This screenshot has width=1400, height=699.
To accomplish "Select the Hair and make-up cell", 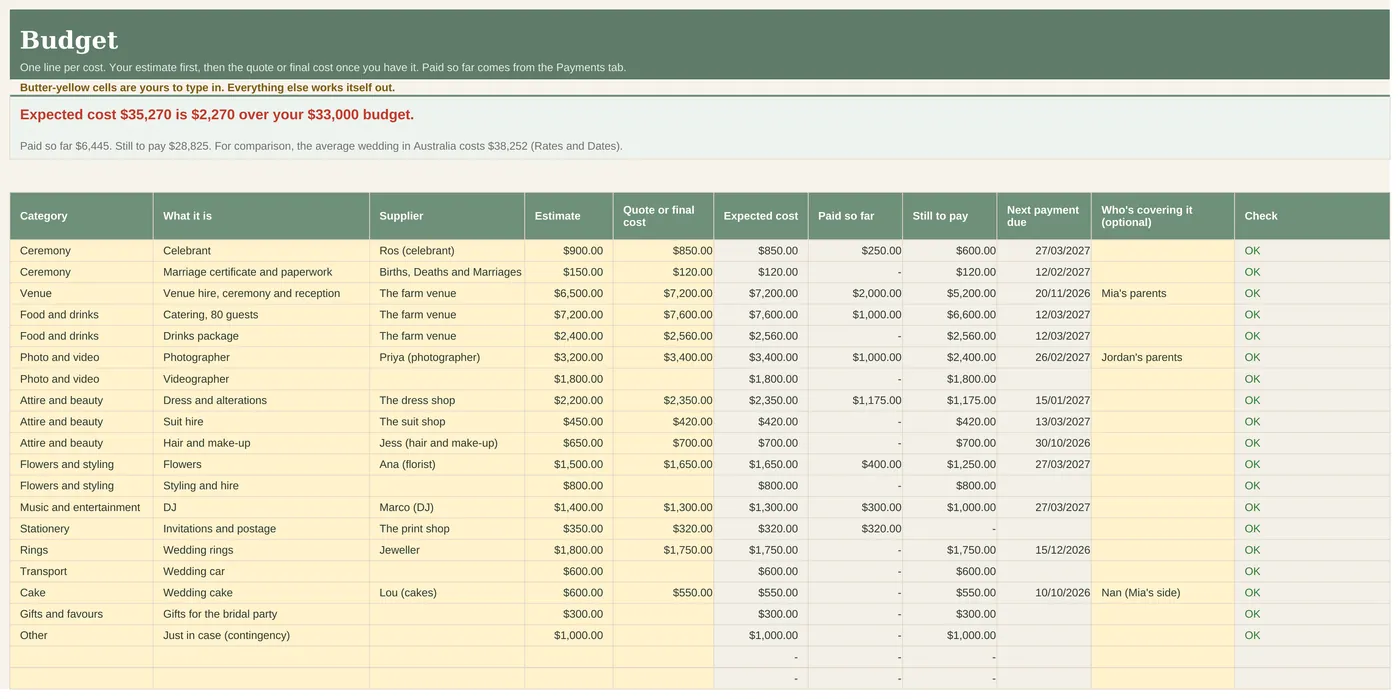I will [x=261, y=443].
